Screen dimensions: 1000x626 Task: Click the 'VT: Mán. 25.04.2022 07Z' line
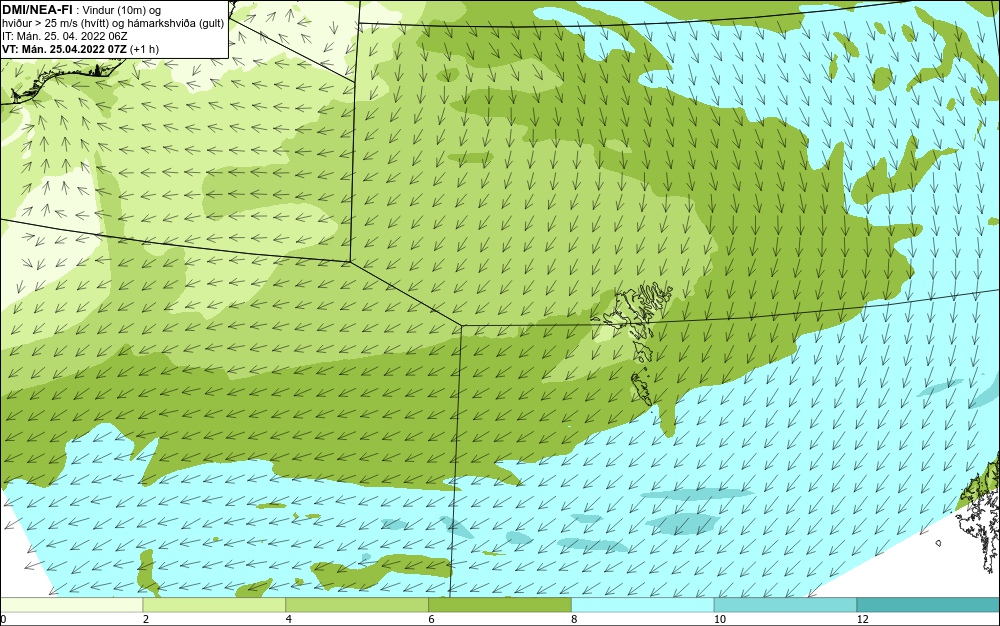pyautogui.click(x=64, y=49)
